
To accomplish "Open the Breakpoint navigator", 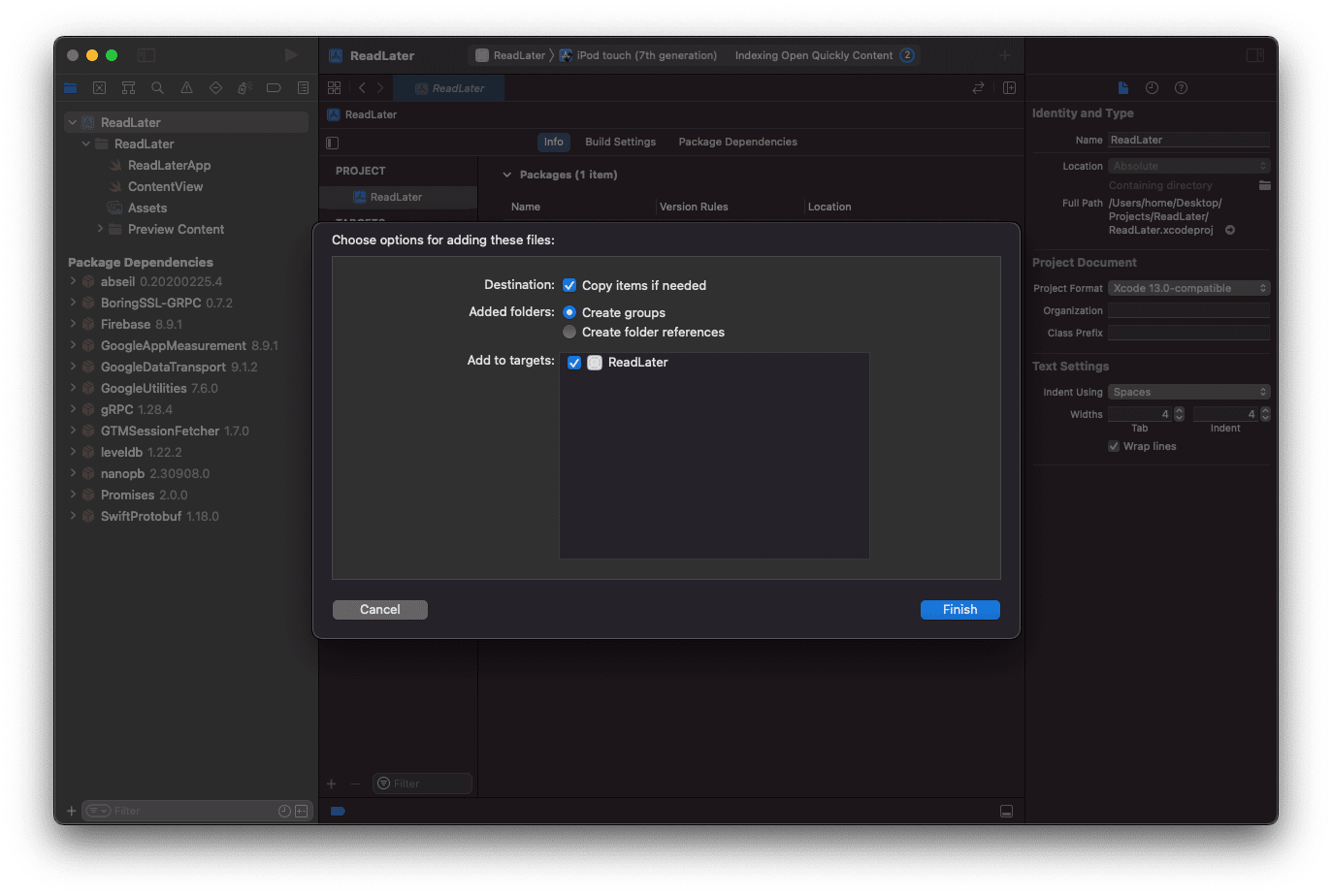I will point(274,88).
